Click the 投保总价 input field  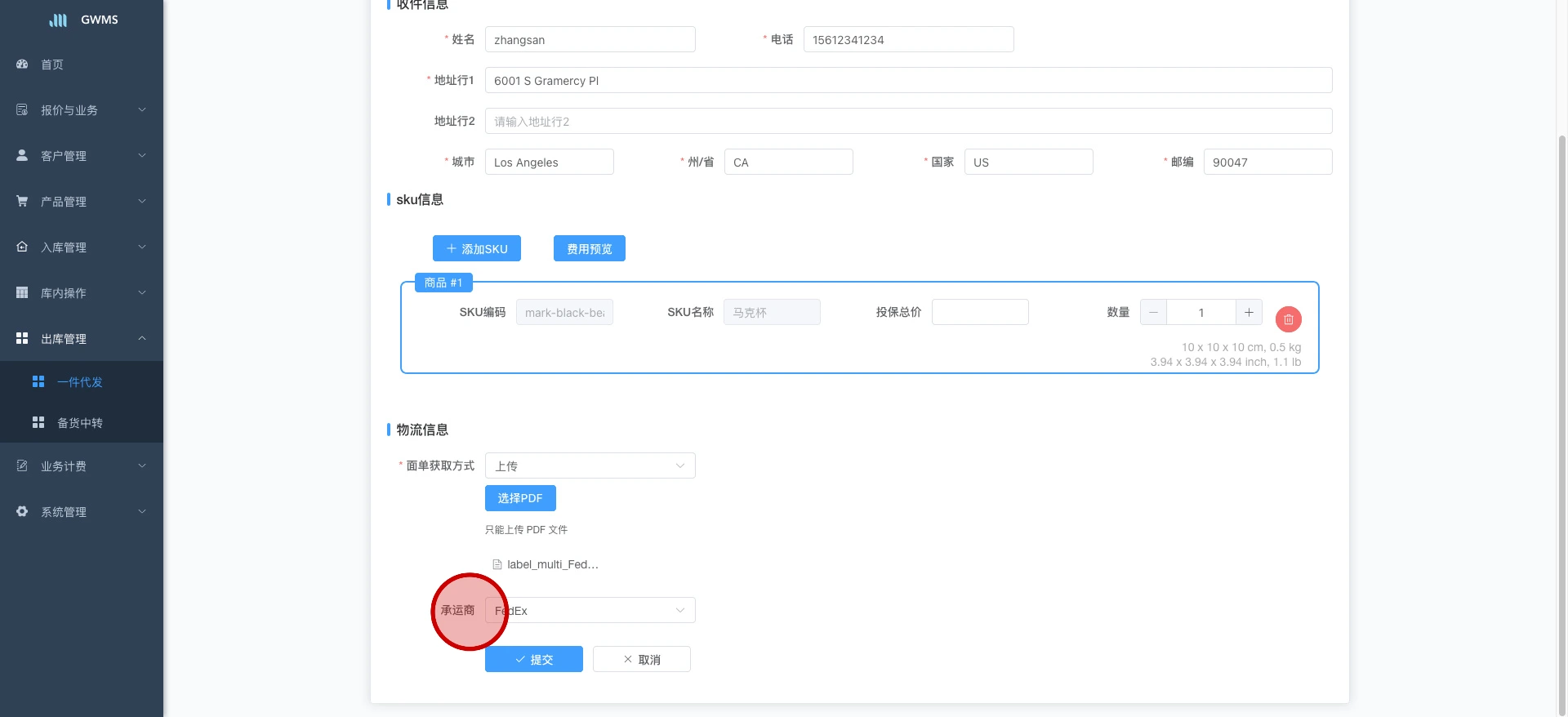click(980, 312)
